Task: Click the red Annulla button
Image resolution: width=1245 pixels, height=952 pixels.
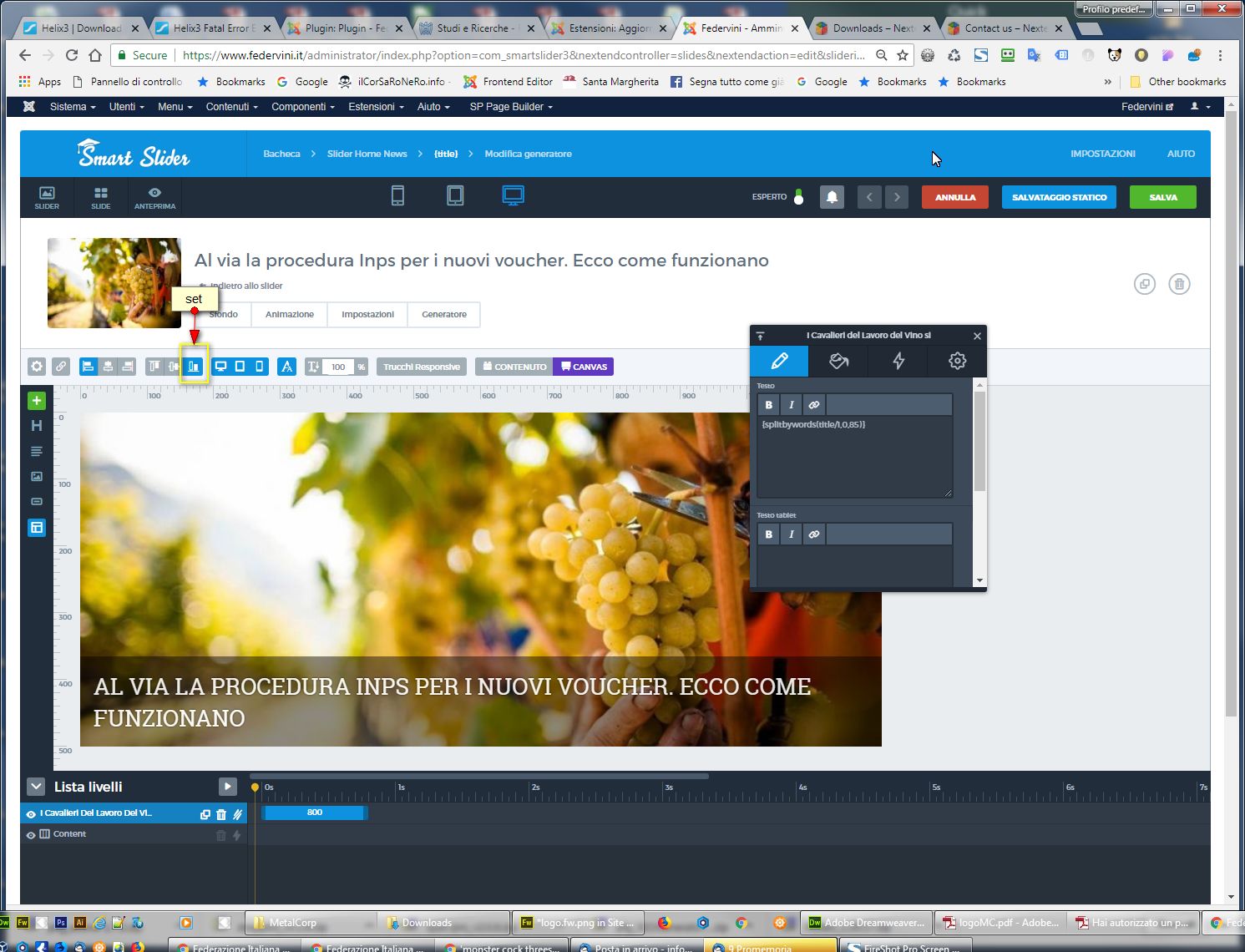Action: [x=955, y=197]
